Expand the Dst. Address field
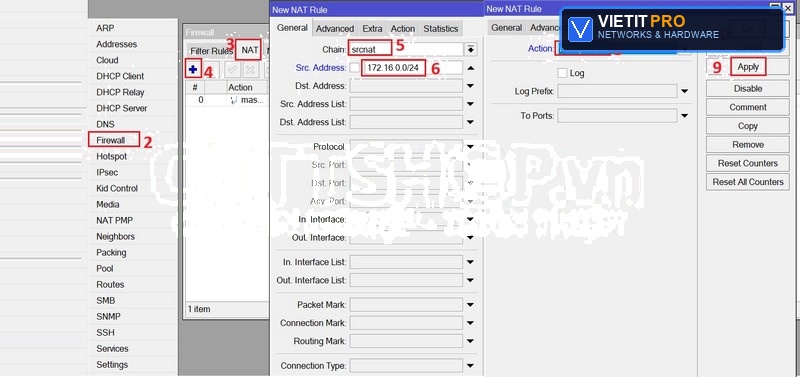The image size is (800, 377). (x=470, y=86)
